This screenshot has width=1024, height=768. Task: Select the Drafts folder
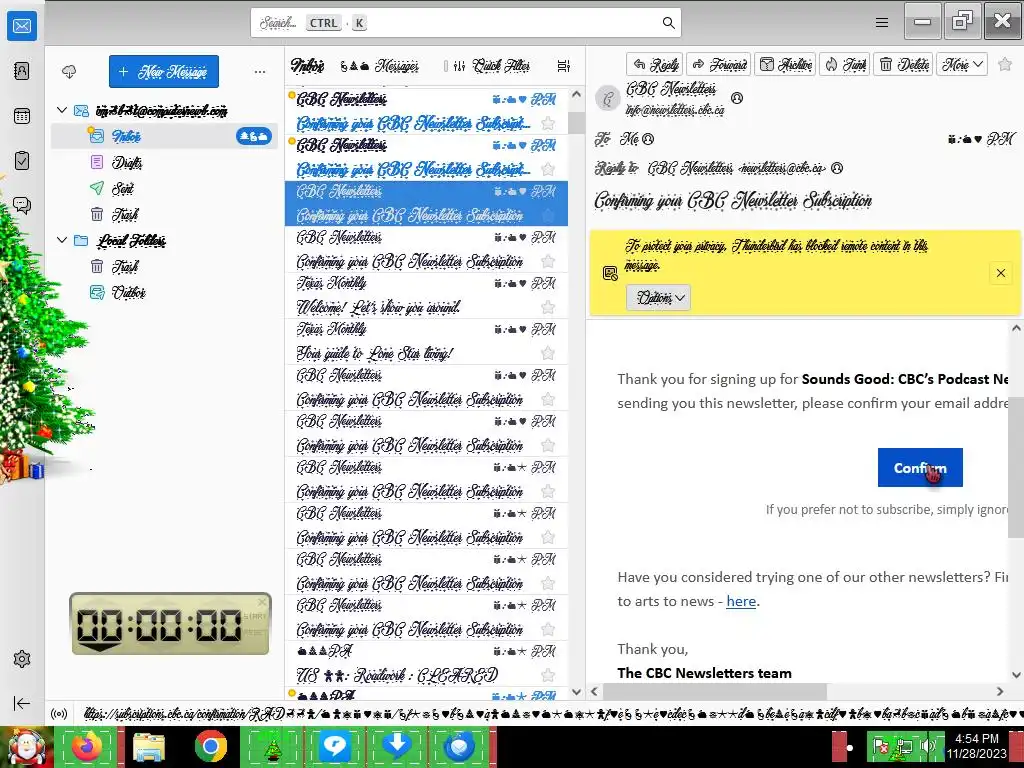(x=165, y=162)
